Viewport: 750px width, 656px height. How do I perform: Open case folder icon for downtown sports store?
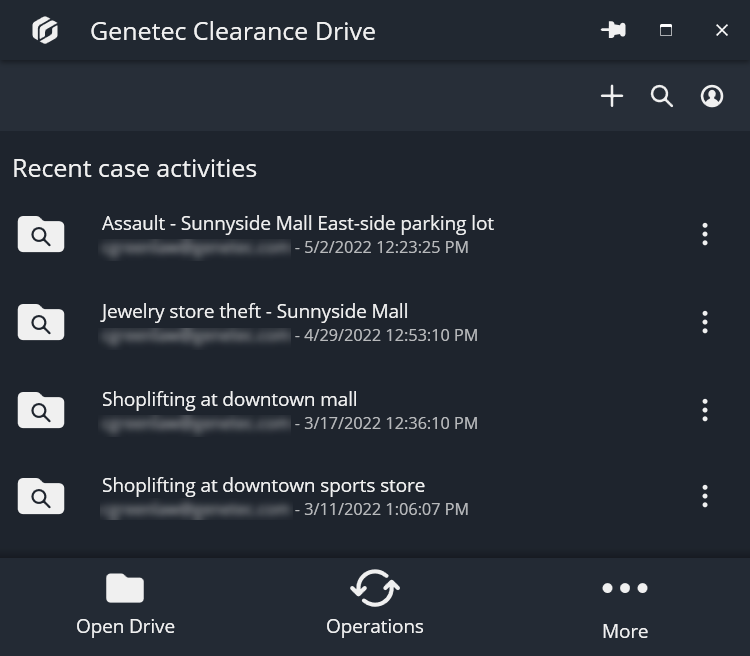point(41,496)
